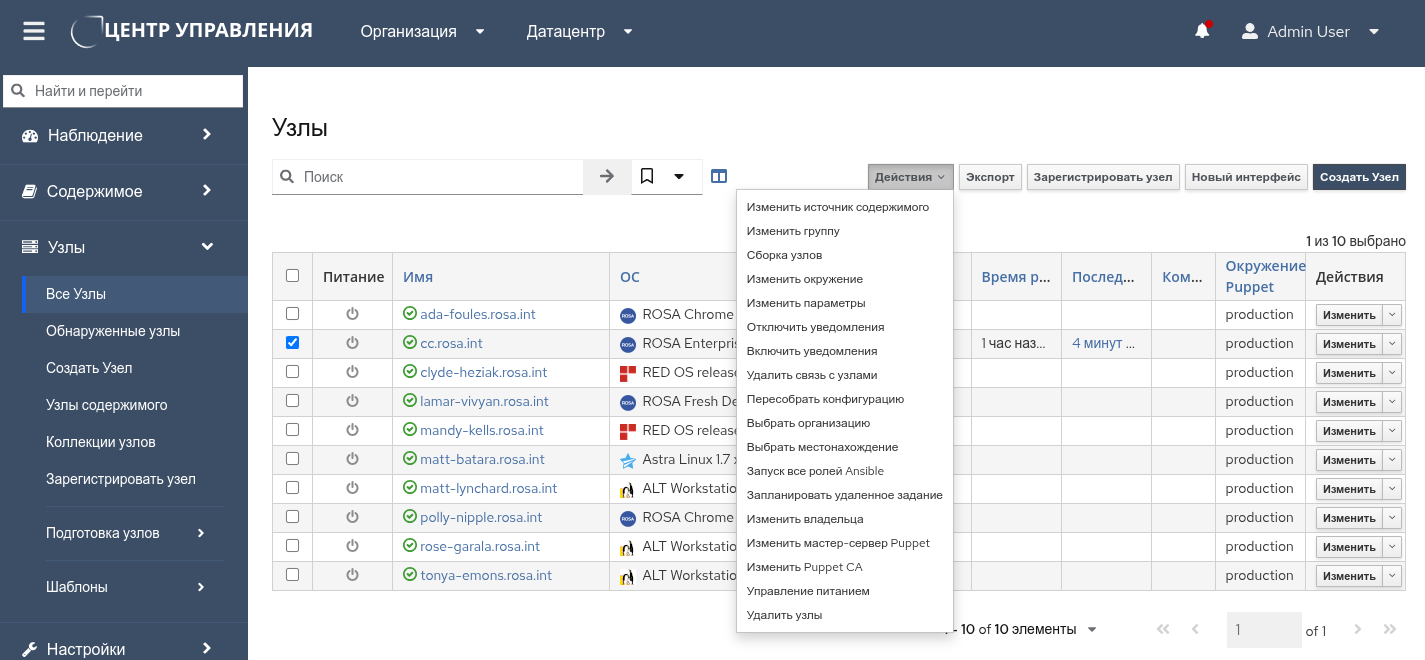This screenshot has width=1425, height=660.
Task: Expand the Организация dropdown
Action: 422,32
